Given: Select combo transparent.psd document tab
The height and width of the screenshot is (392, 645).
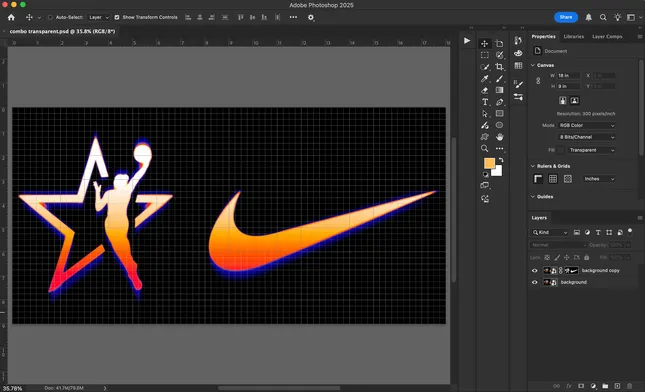Looking at the screenshot, I should pyautogui.click(x=62, y=31).
